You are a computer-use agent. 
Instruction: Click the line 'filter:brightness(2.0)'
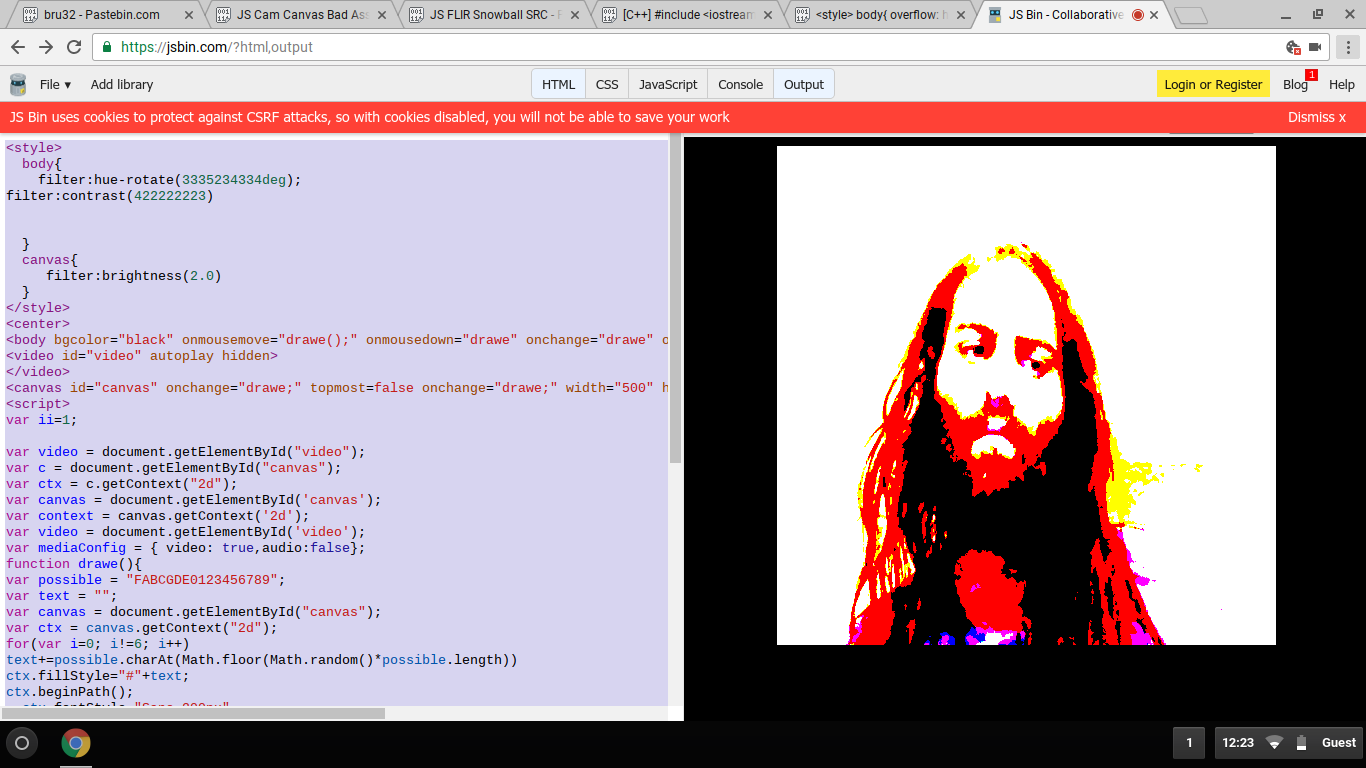[134, 276]
